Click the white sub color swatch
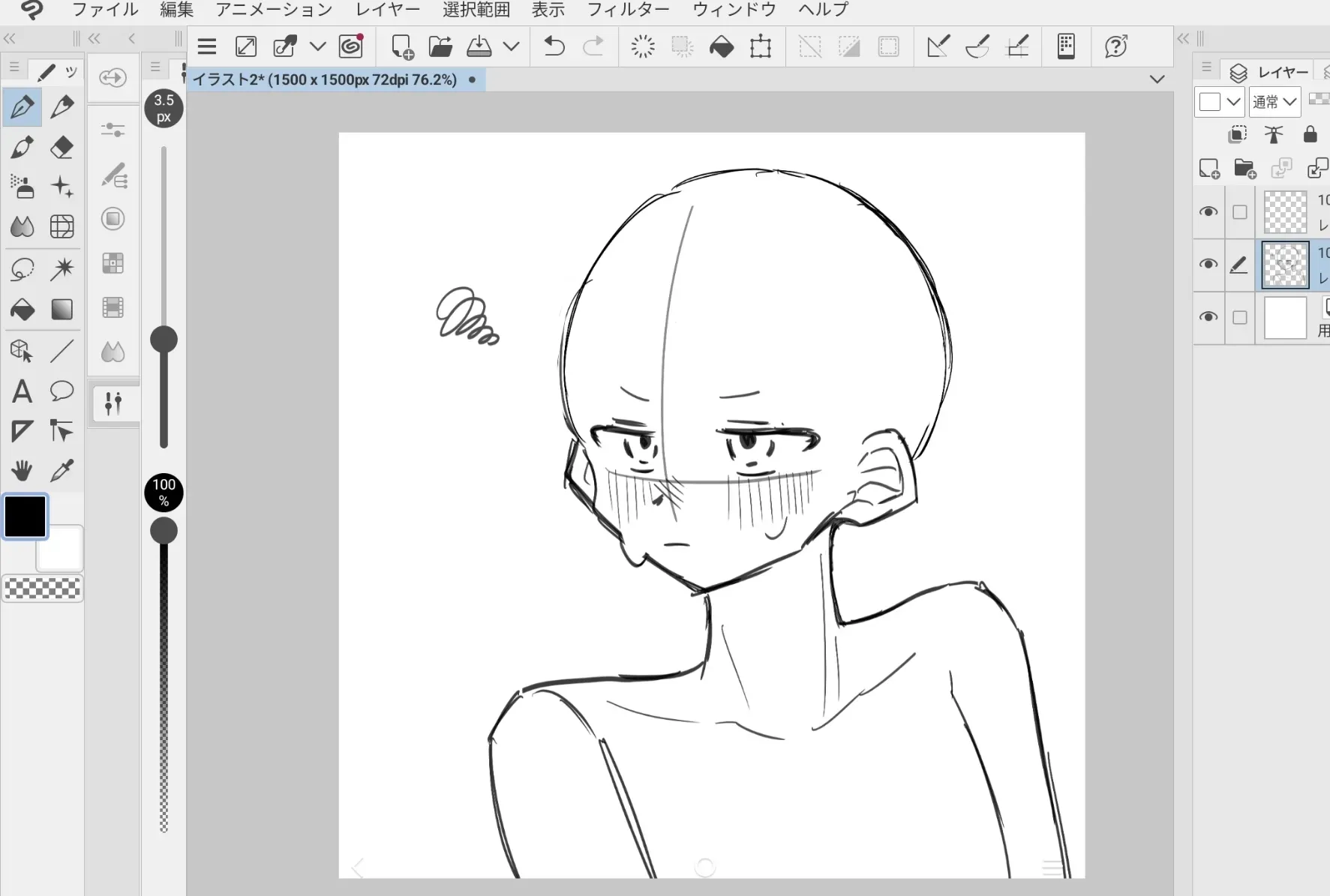Viewport: 1330px width, 896px height. [x=60, y=549]
